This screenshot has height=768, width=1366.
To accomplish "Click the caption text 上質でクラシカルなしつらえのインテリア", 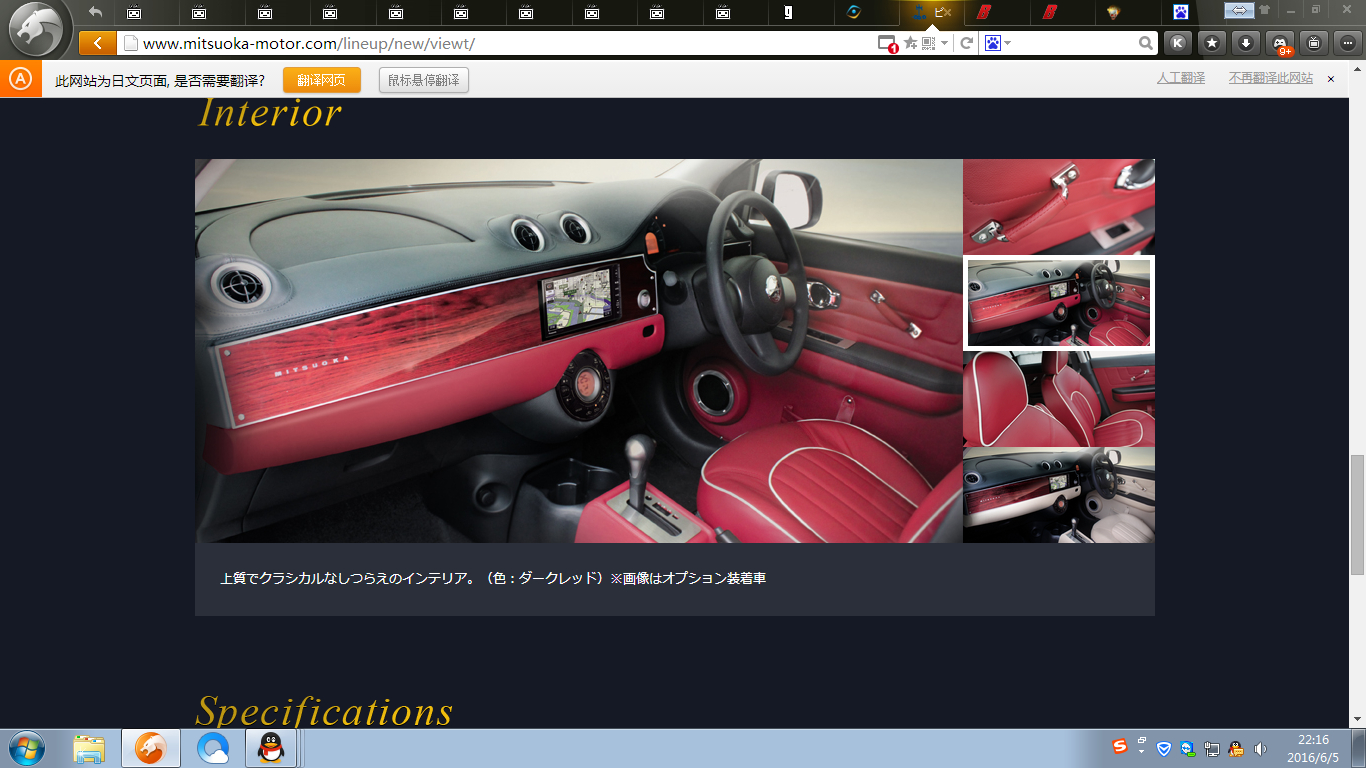I will coord(344,579).
